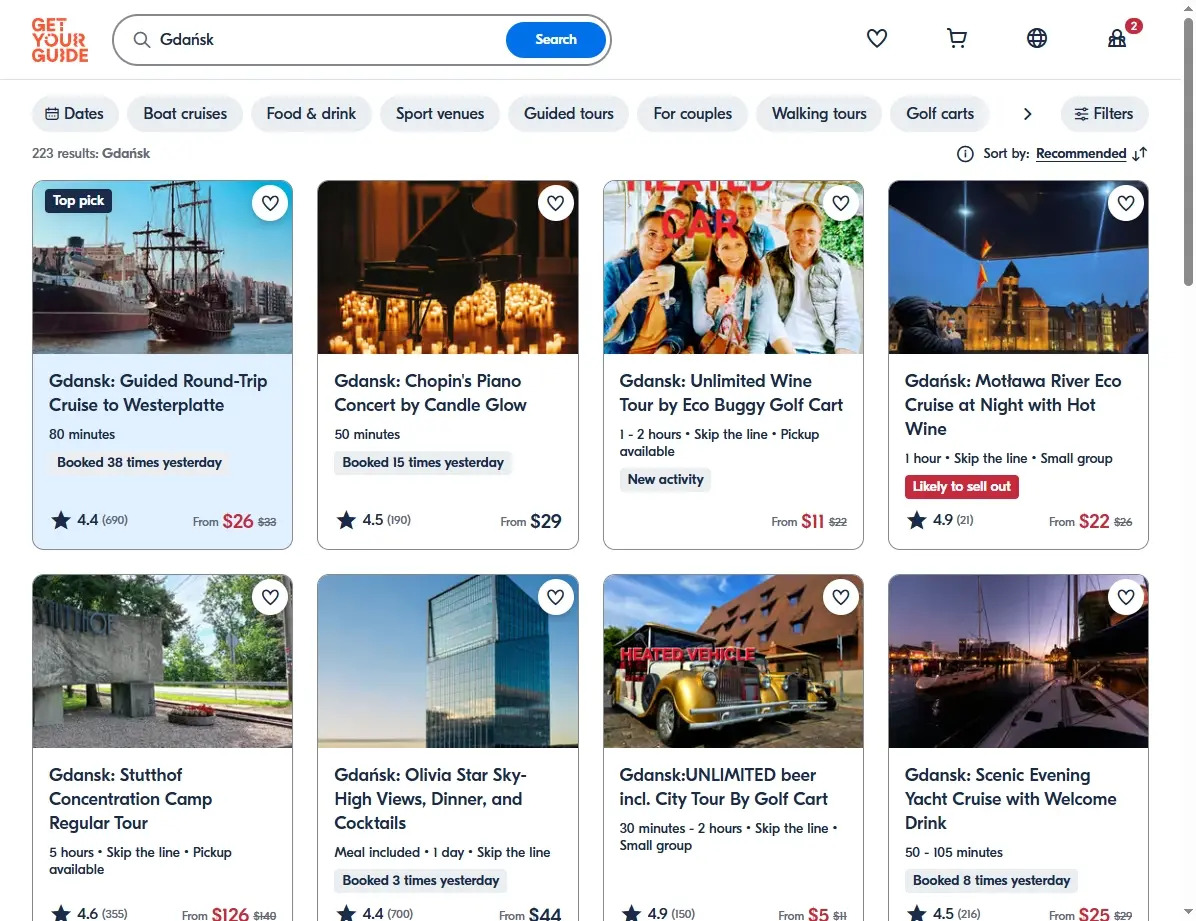Favorite the Scenic Evening Yacht Cruise card
The image size is (1196, 921).
tap(1126, 597)
